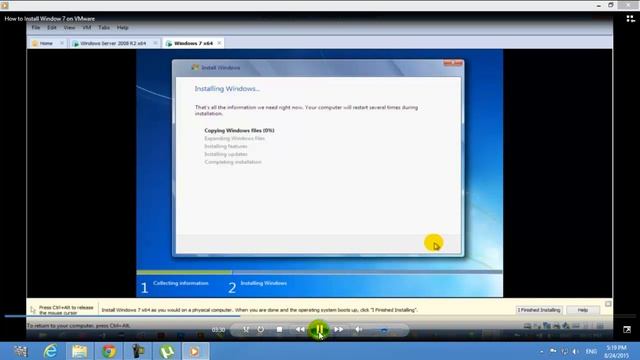640x360 pixels.
Task: Open the Edit menu in VMware
Action: 51,28
